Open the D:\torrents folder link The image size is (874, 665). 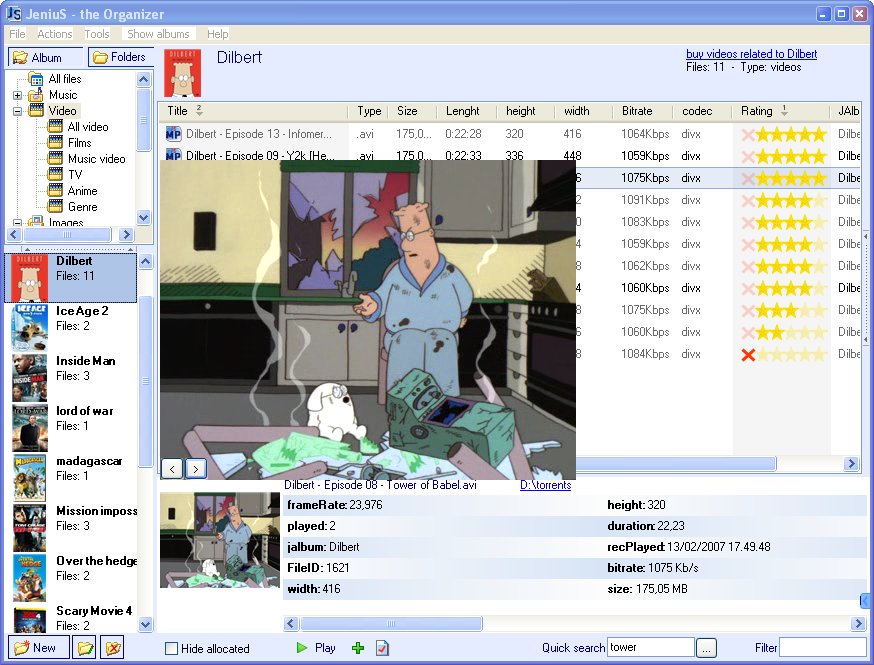pos(546,485)
